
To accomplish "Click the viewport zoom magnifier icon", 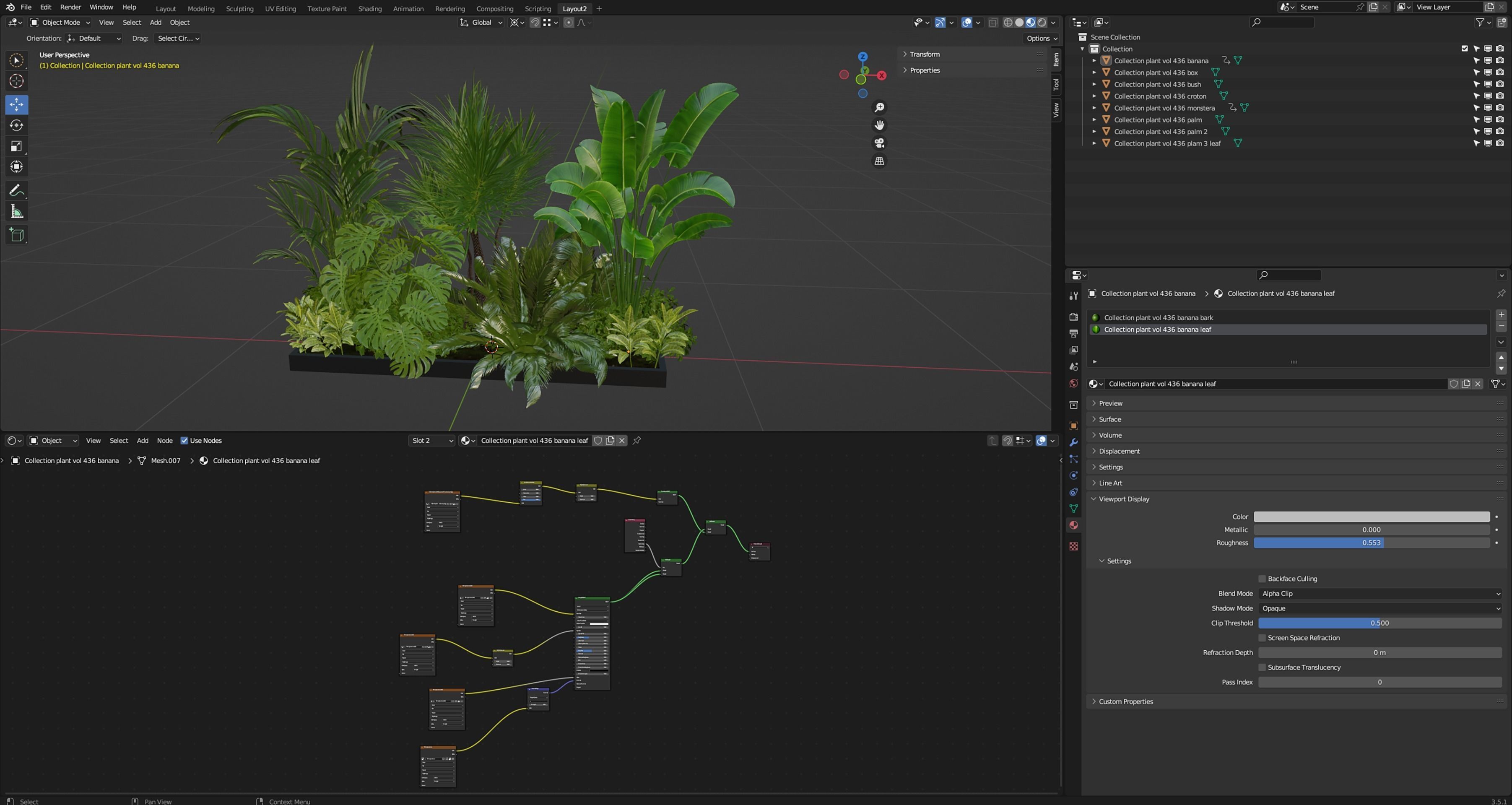I will (879, 107).
